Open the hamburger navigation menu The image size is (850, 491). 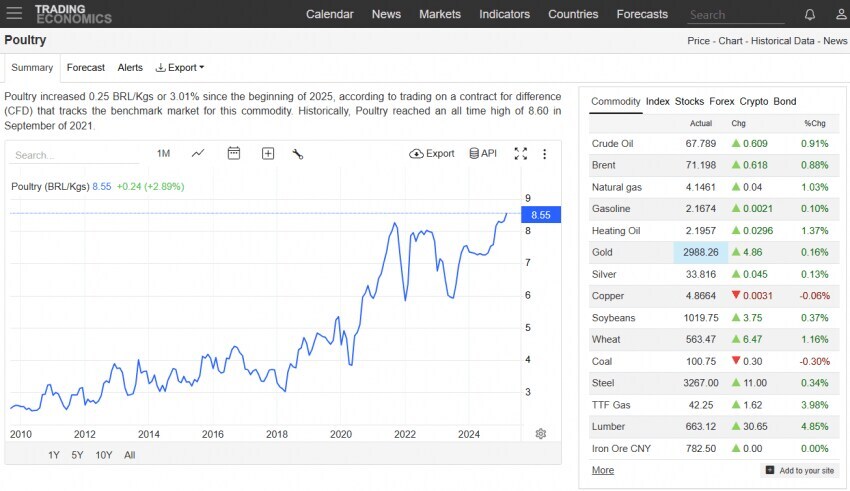(14, 14)
